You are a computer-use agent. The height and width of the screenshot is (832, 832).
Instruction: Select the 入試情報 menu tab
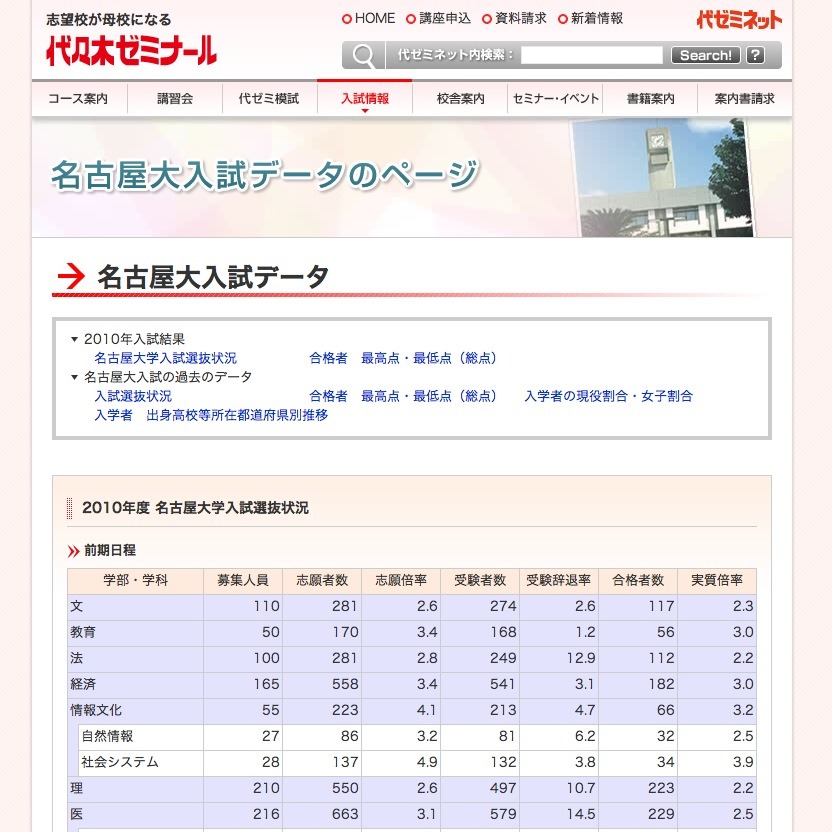365,98
